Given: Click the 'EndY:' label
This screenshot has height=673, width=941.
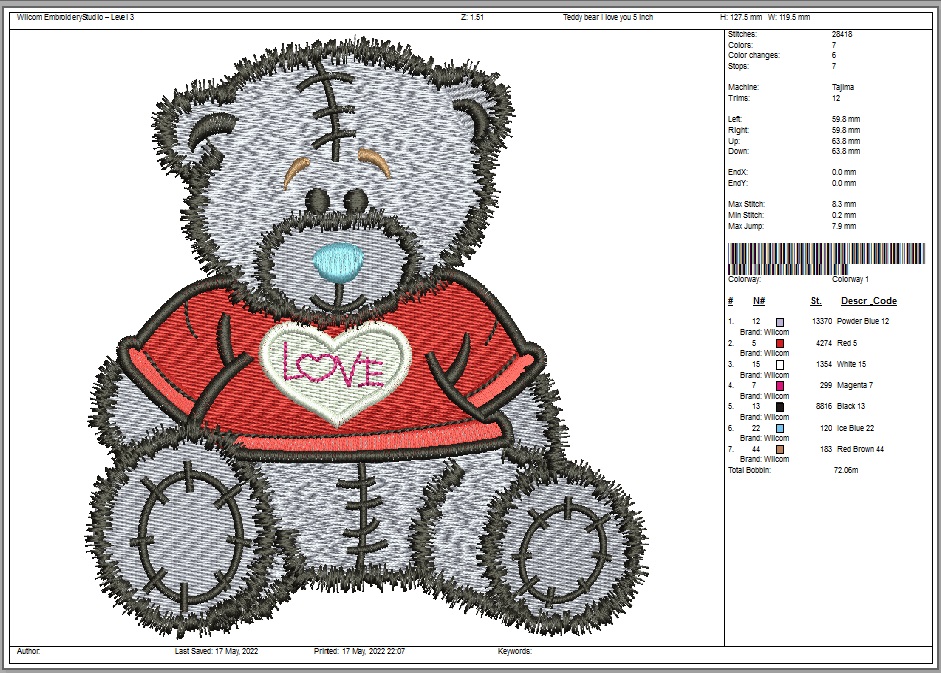Looking at the screenshot, I should pyautogui.click(x=738, y=183).
